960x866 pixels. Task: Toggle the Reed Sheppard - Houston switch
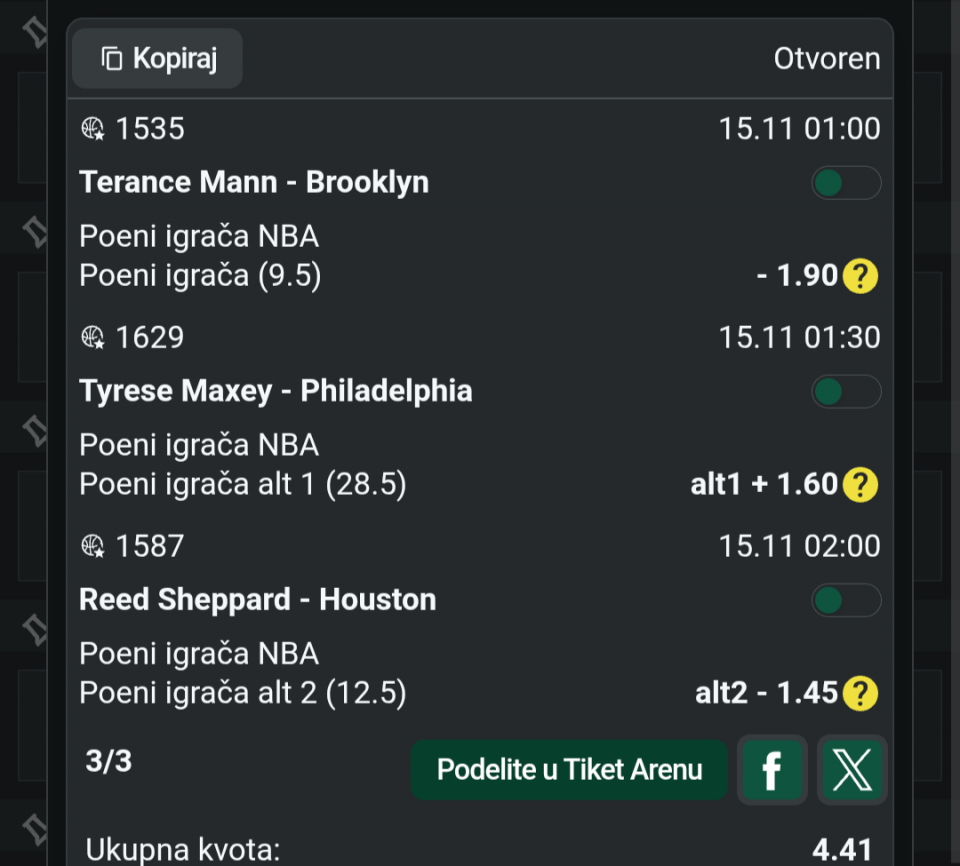click(x=845, y=600)
